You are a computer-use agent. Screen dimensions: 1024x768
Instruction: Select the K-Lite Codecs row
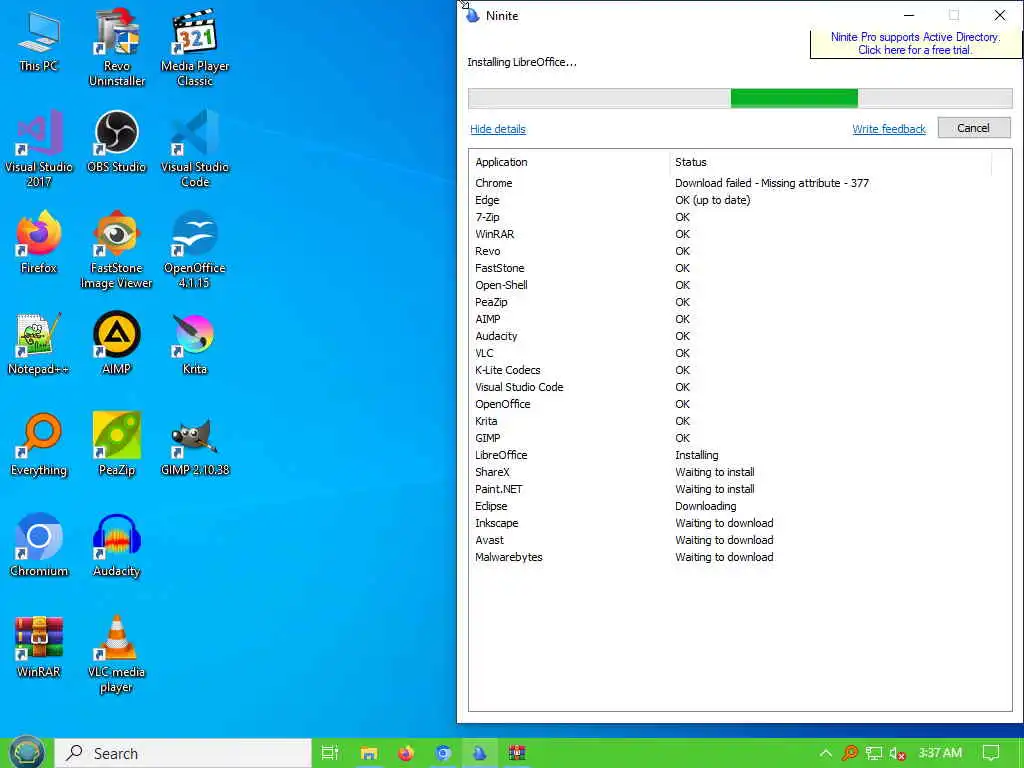tap(740, 370)
